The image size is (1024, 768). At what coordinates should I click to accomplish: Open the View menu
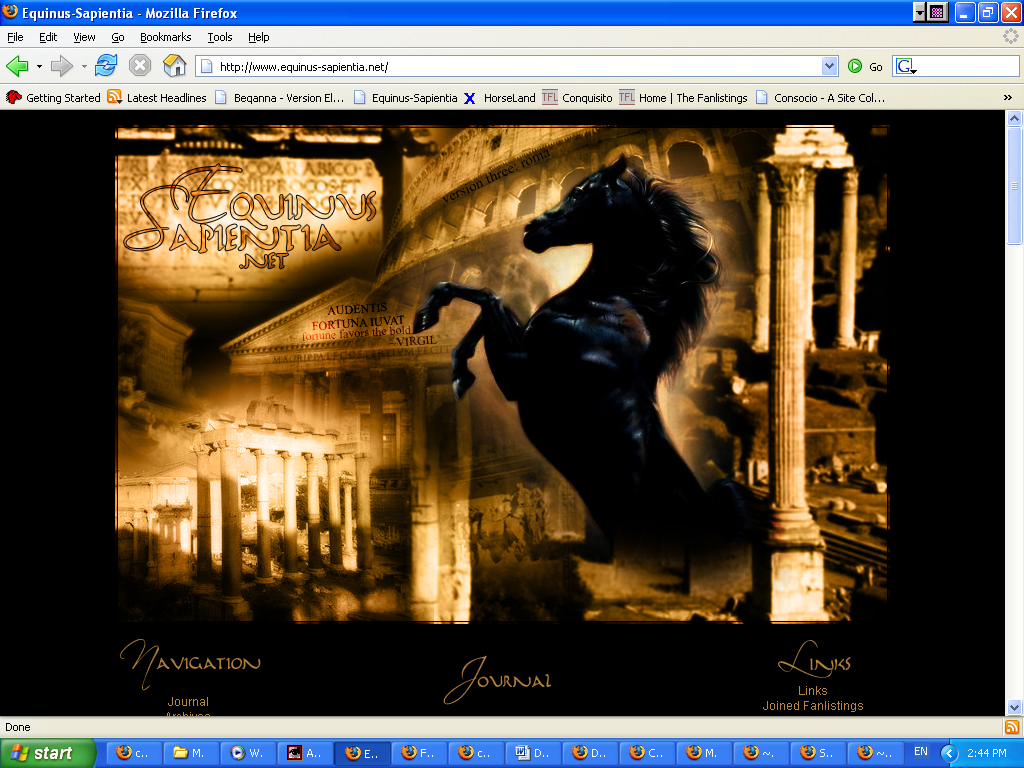pos(84,37)
